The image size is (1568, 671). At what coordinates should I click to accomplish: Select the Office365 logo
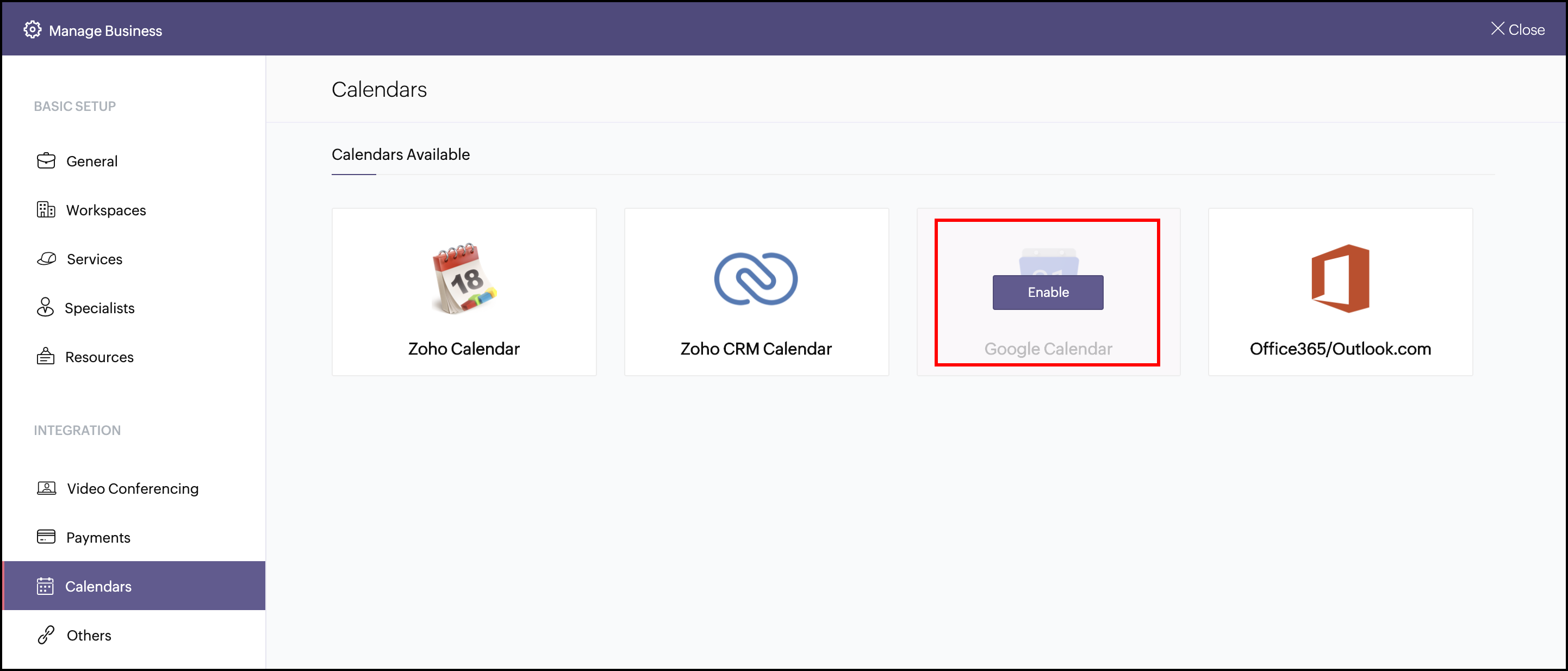[1340, 279]
